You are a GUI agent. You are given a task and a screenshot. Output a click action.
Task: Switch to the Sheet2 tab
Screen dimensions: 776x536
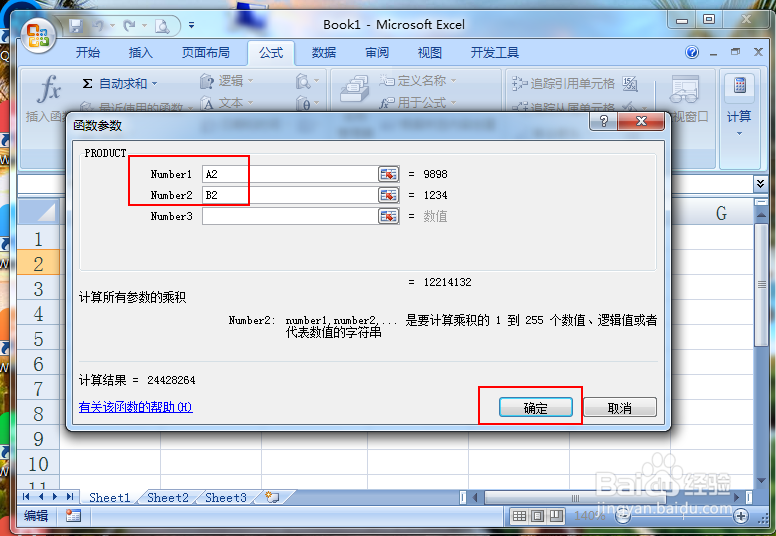[168, 497]
